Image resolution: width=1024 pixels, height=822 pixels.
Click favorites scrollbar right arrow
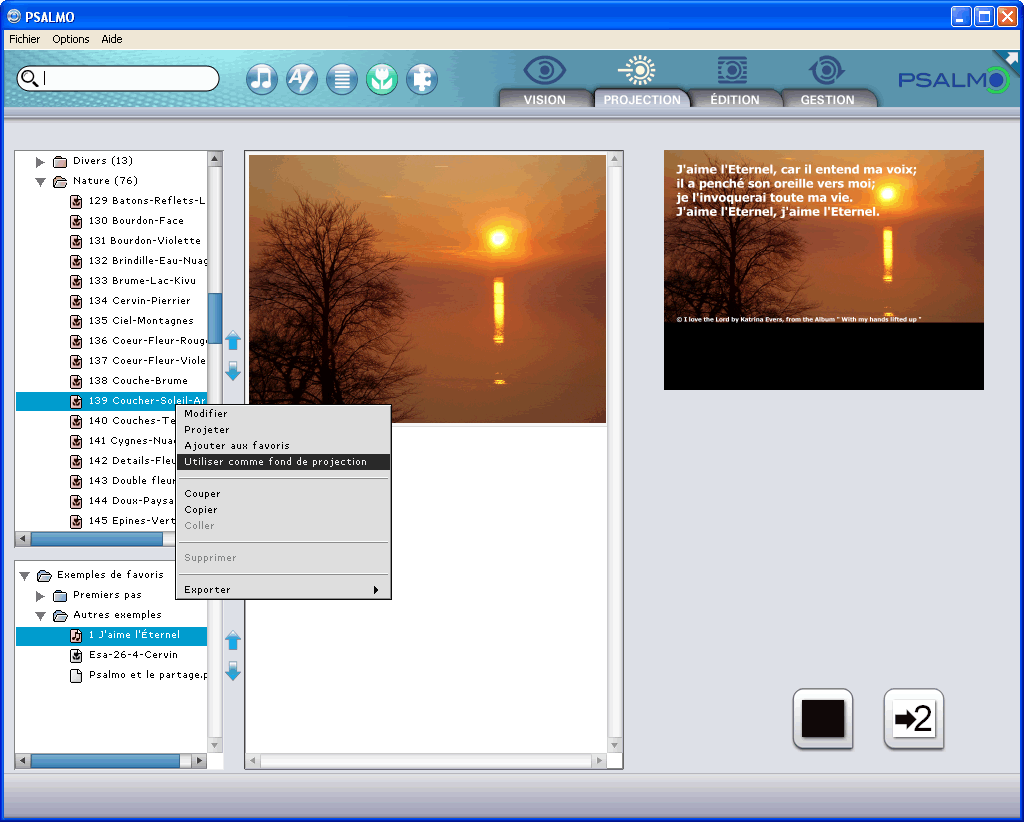click(200, 761)
